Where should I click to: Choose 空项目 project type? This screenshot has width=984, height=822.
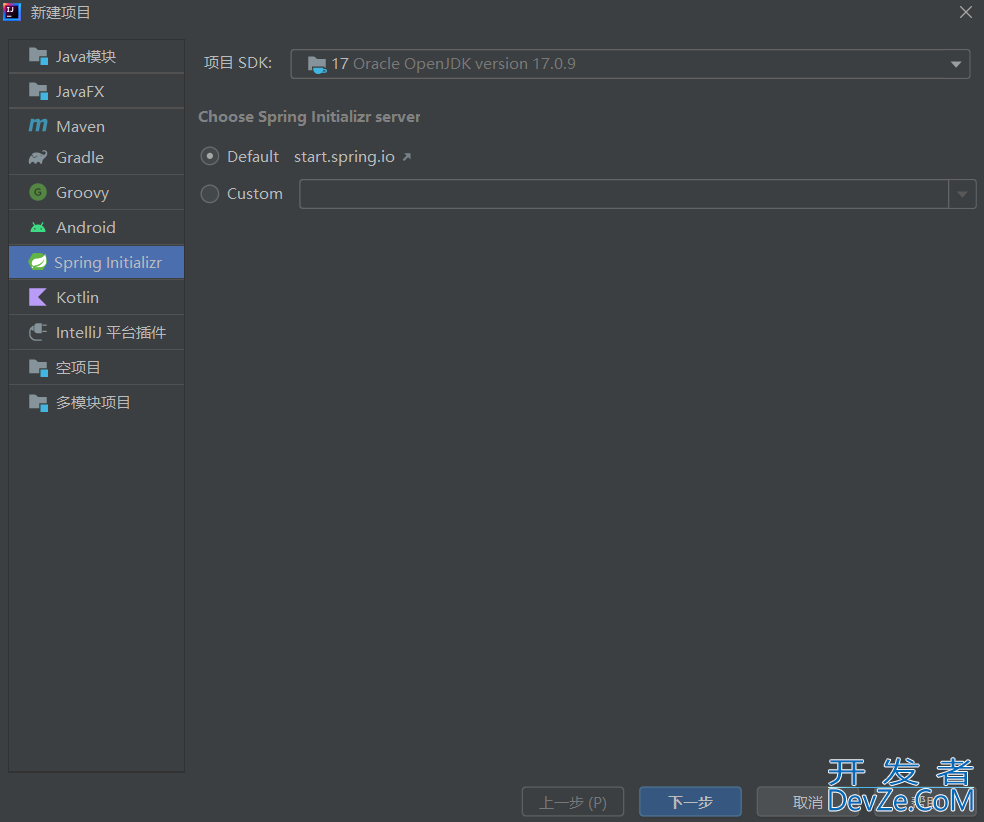click(97, 368)
